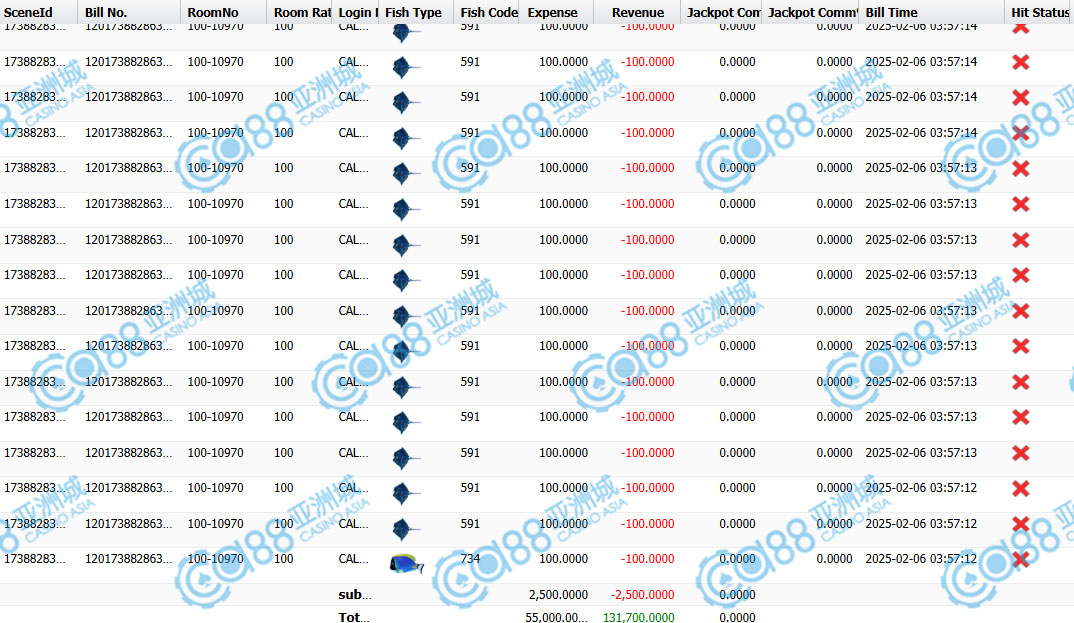
Task: Sort by the Revenue column header
Action: (x=638, y=12)
